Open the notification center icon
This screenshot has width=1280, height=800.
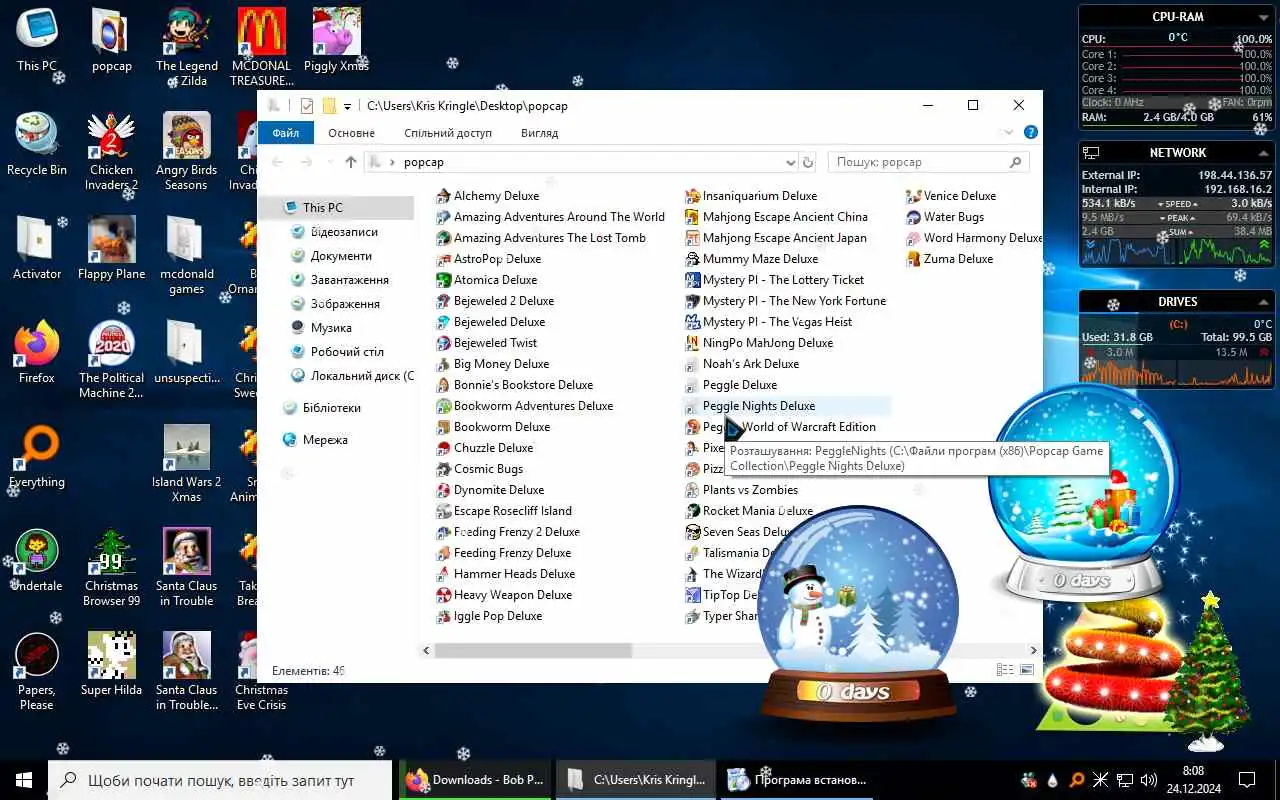pyautogui.click(x=1247, y=780)
